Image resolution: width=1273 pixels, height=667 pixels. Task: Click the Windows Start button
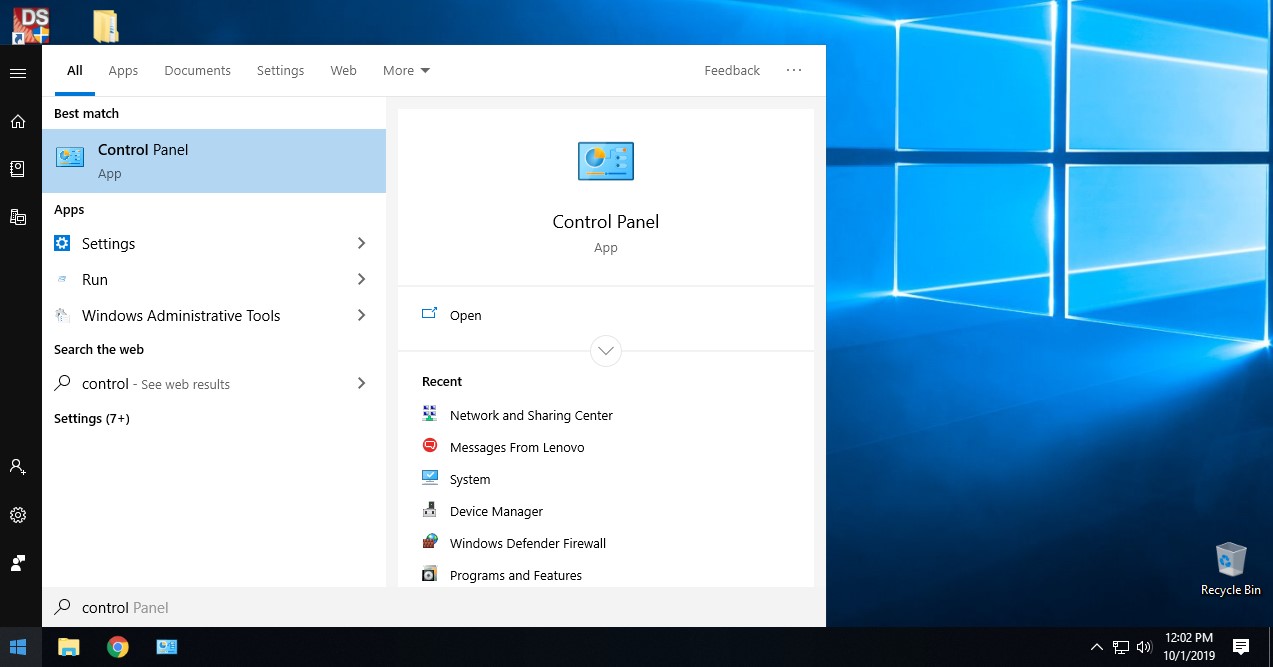coord(17,647)
